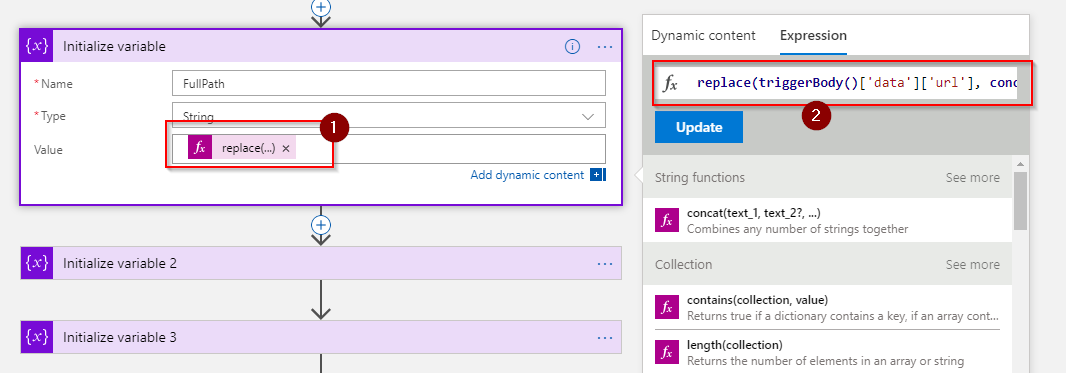1066x373 pixels.
Task: Click the variable icon of Initialize variable 3
Action: (37, 337)
